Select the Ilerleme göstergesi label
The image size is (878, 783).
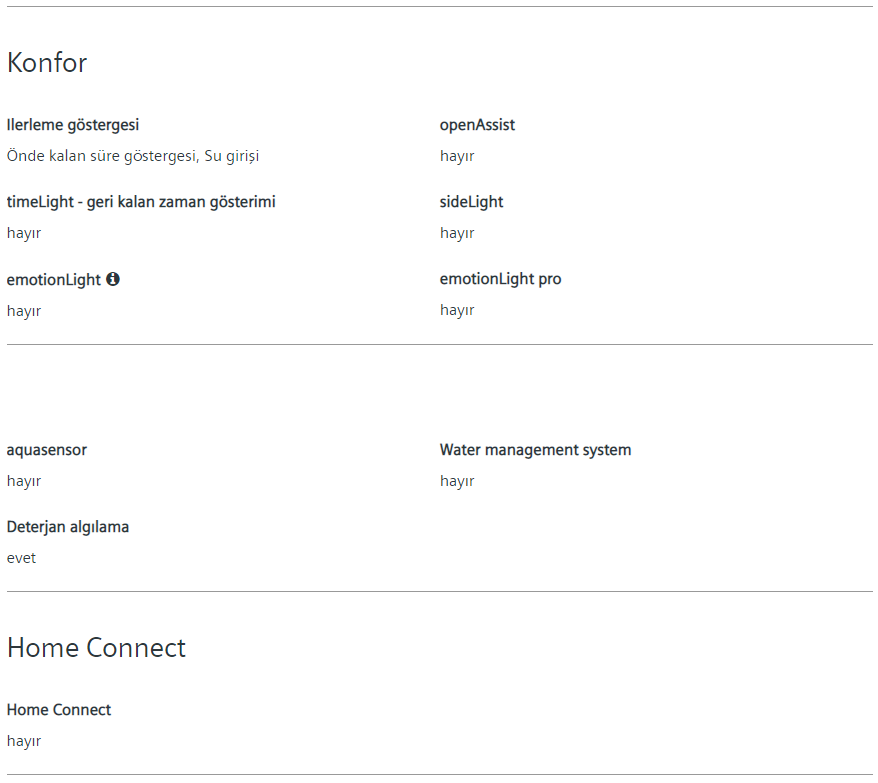[73, 125]
